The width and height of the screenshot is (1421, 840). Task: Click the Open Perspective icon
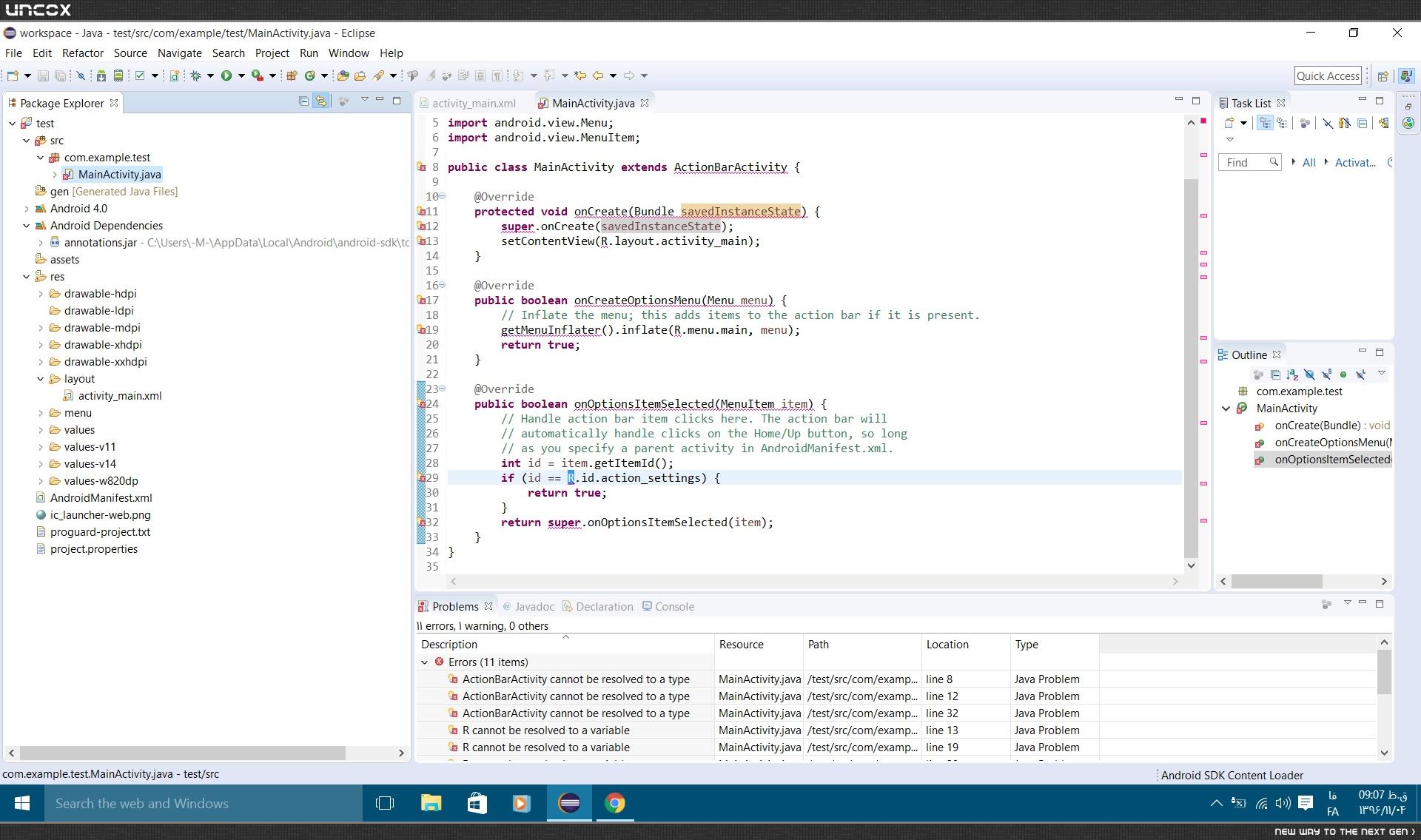coord(1383,75)
